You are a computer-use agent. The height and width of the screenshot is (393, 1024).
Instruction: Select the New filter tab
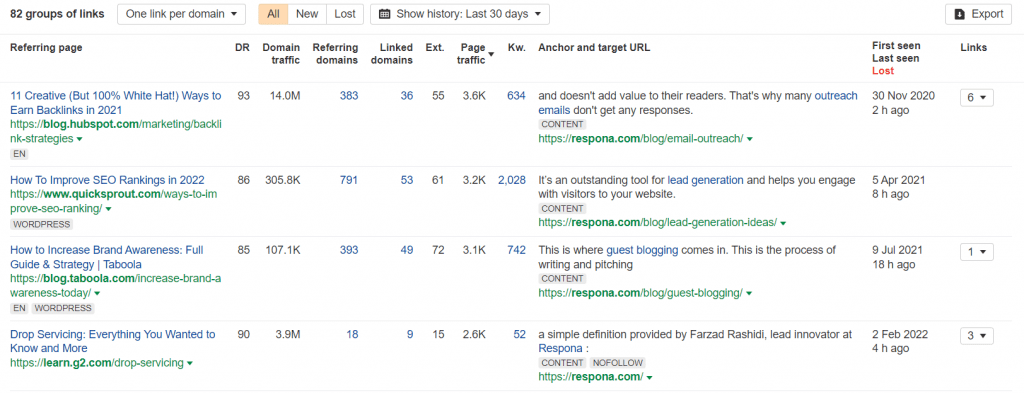307,14
